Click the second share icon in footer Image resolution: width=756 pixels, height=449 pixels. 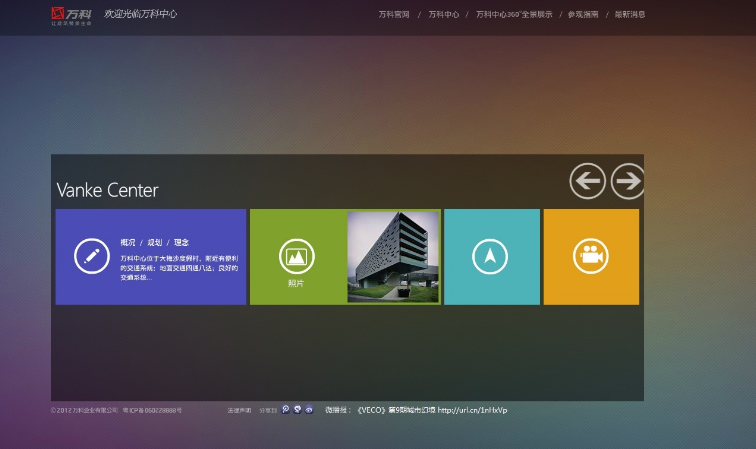tap(297, 409)
